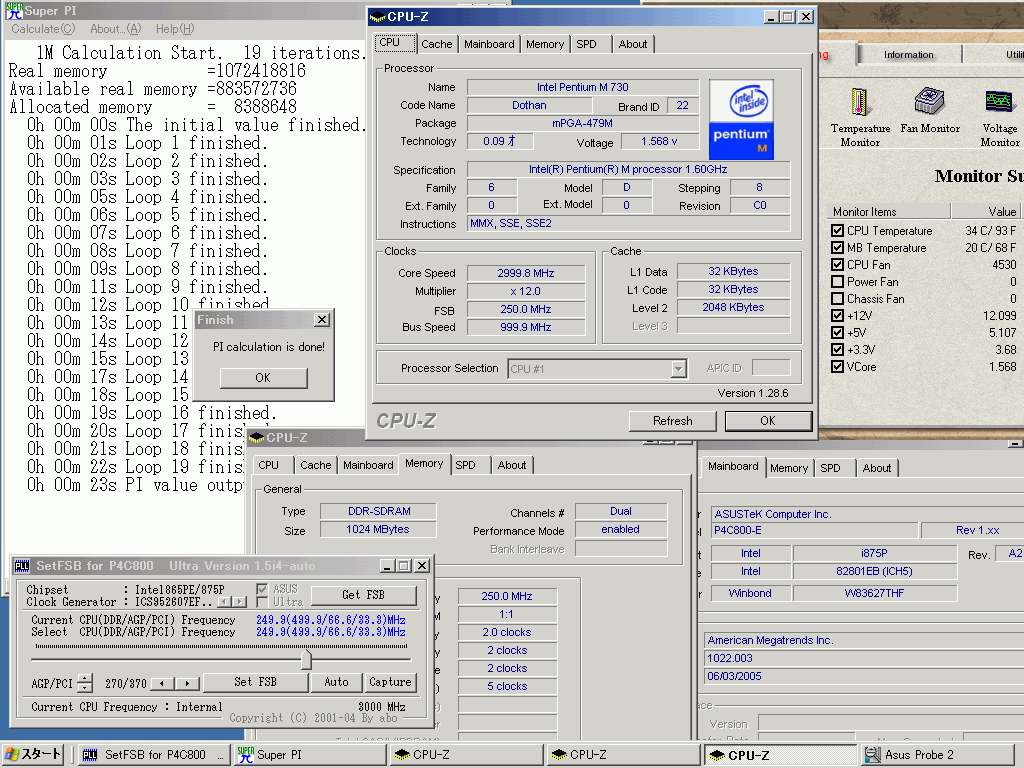Open the Help menu in Super PI
1024x768 pixels.
click(175, 29)
